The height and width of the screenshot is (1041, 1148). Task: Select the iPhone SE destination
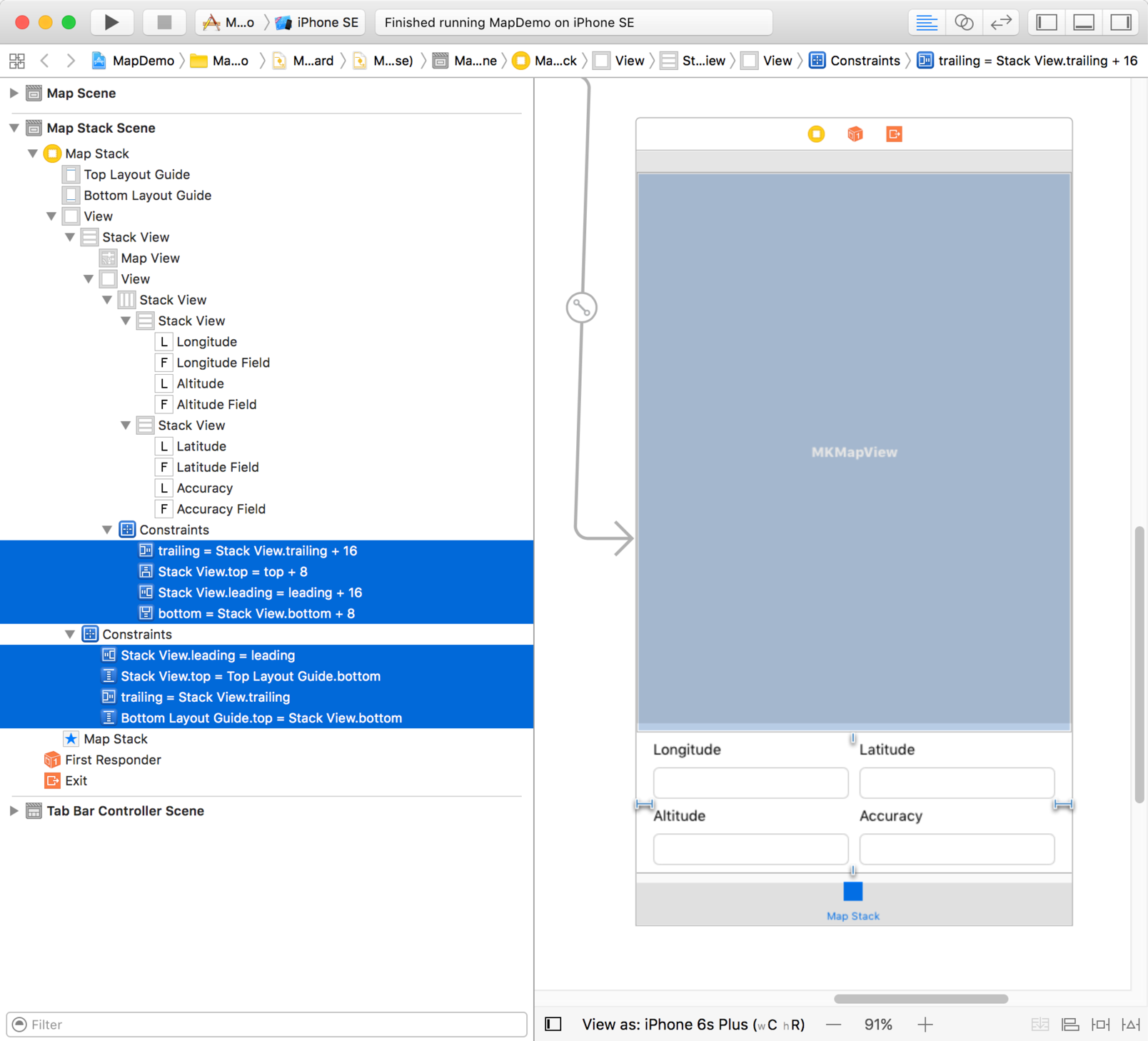pos(318,22)
